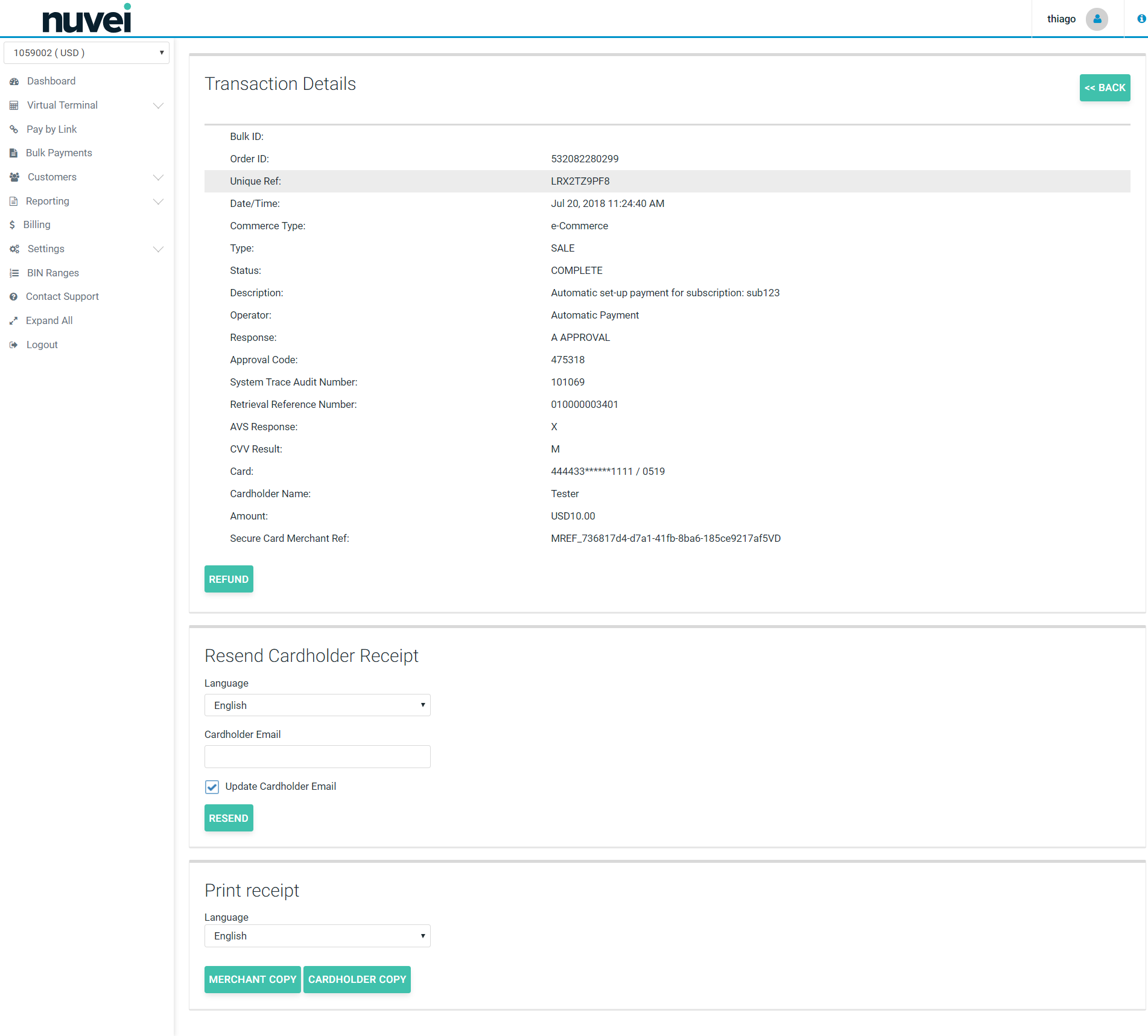Click the Pay by Link chain icon

click(14, 129)
